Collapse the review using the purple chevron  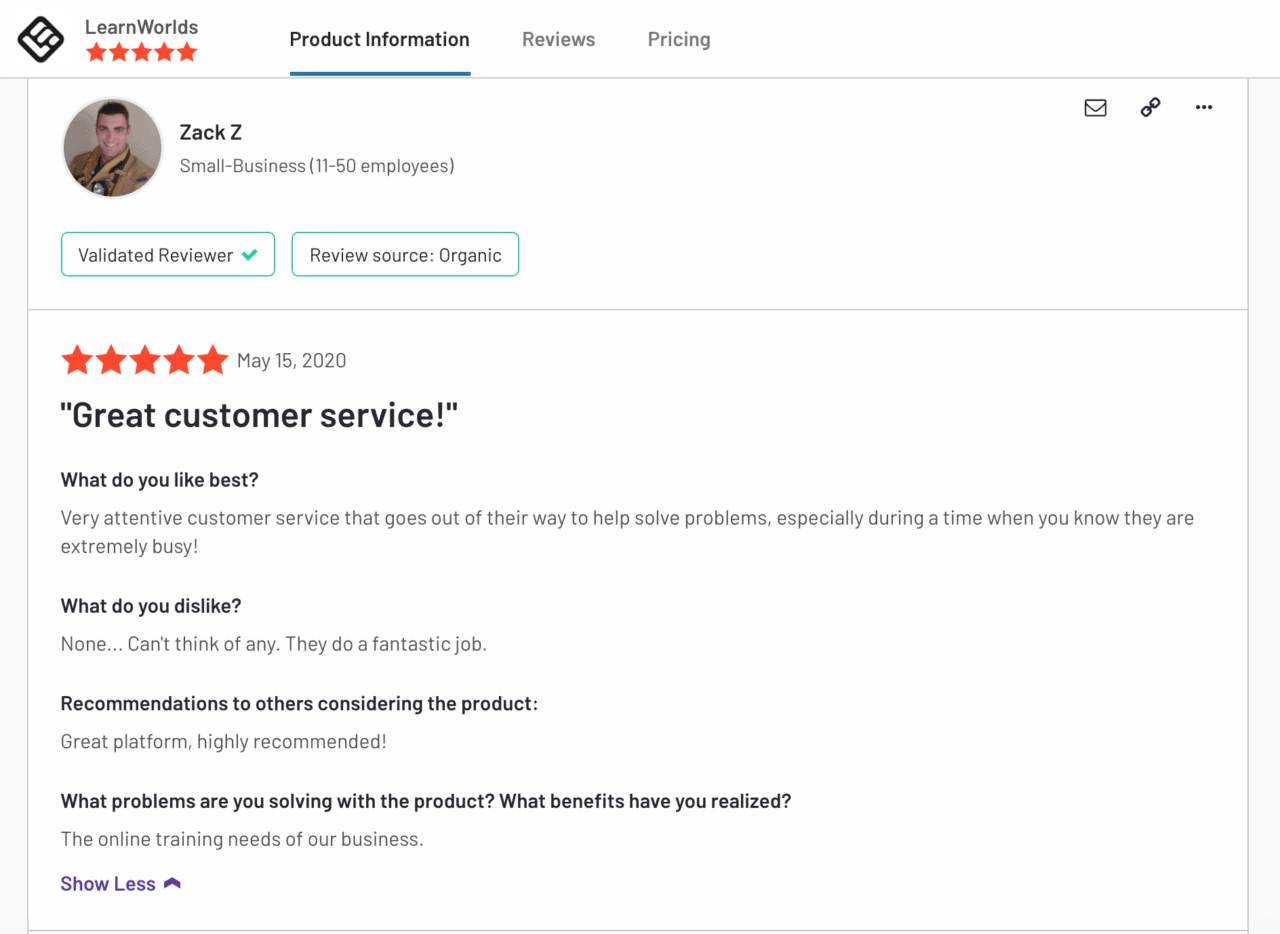pyautogui.click(x=172, y=882)
